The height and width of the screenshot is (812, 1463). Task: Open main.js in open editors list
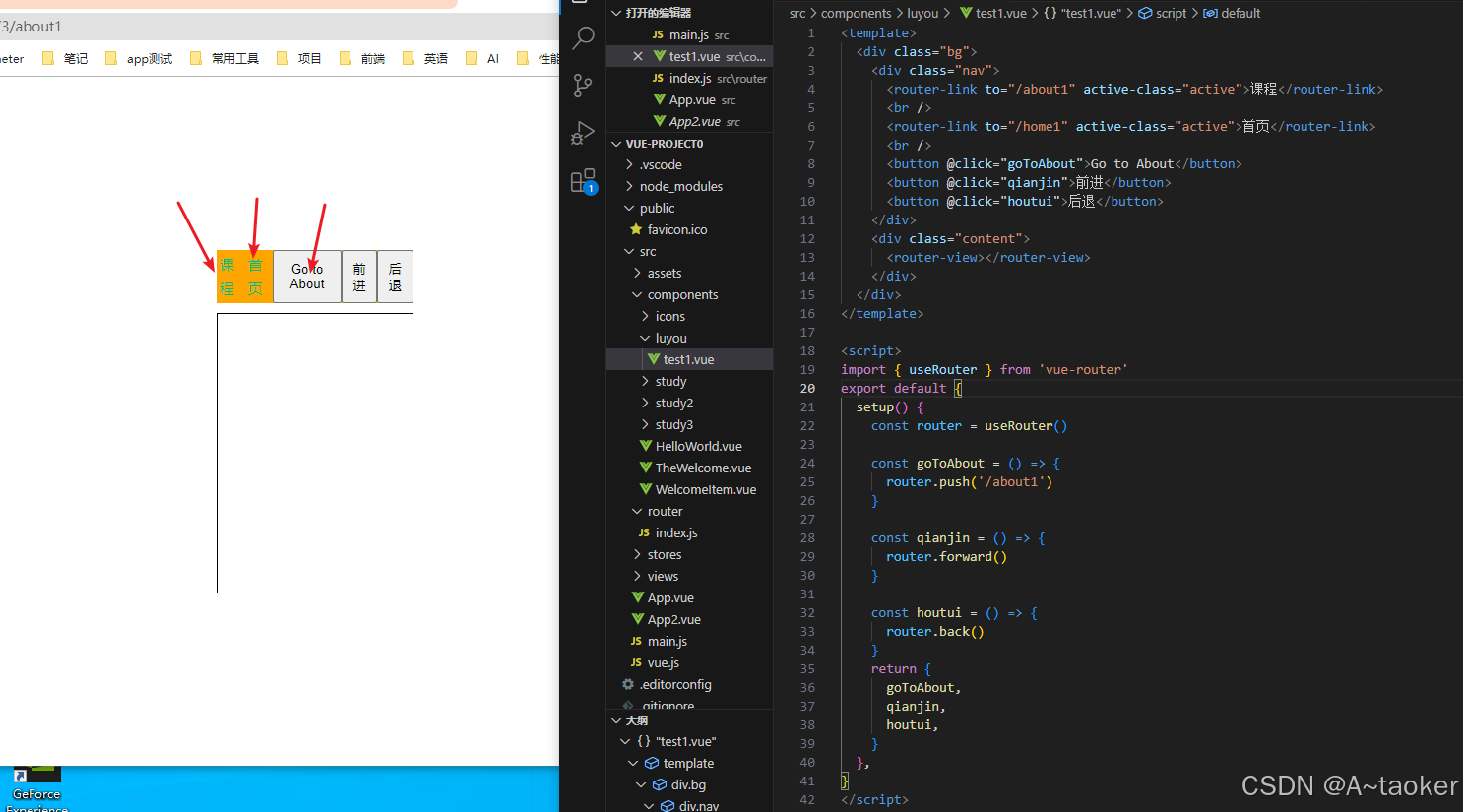[x=689, y=34]
